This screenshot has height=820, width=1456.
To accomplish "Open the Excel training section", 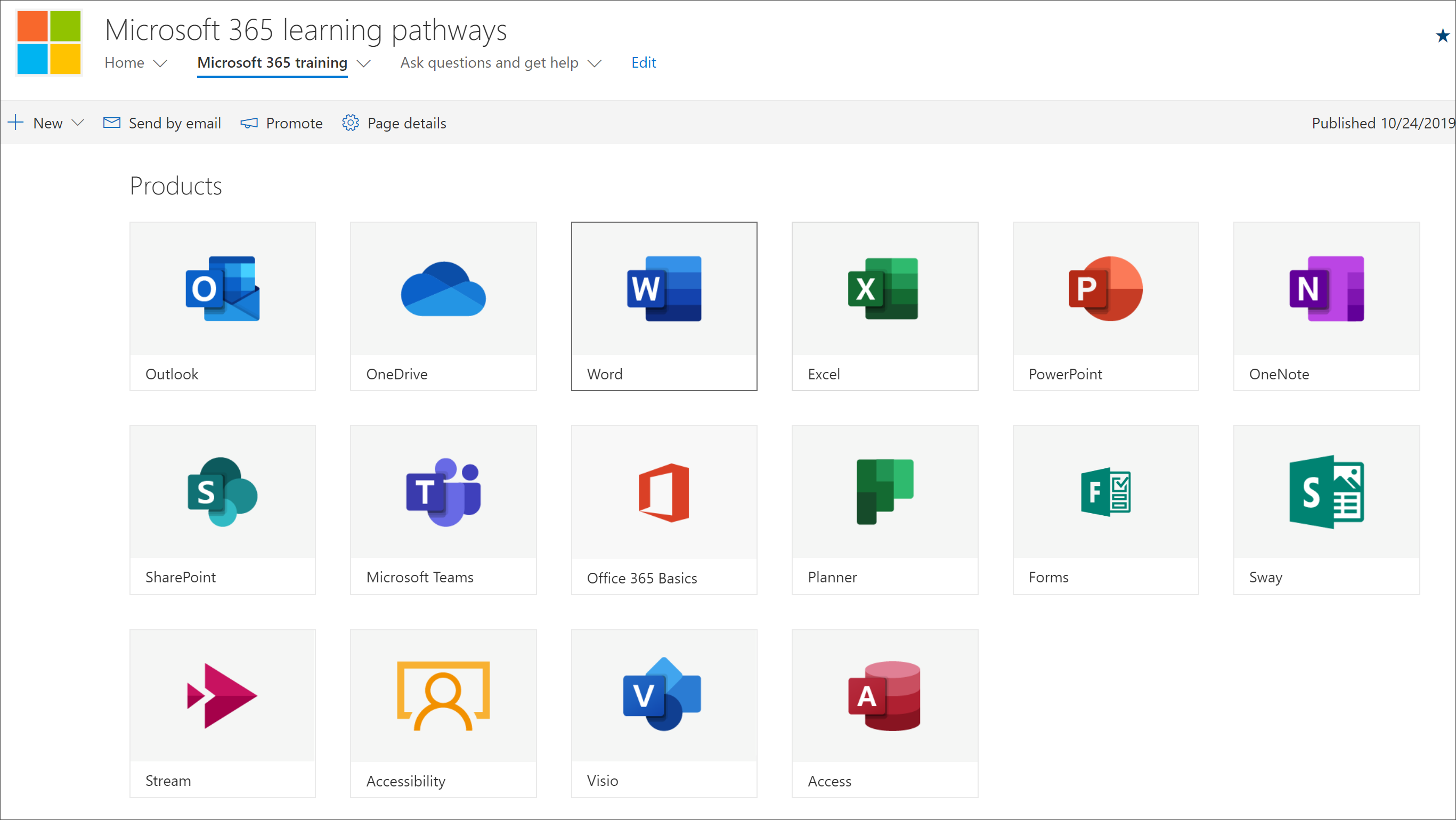I will 885,306.
